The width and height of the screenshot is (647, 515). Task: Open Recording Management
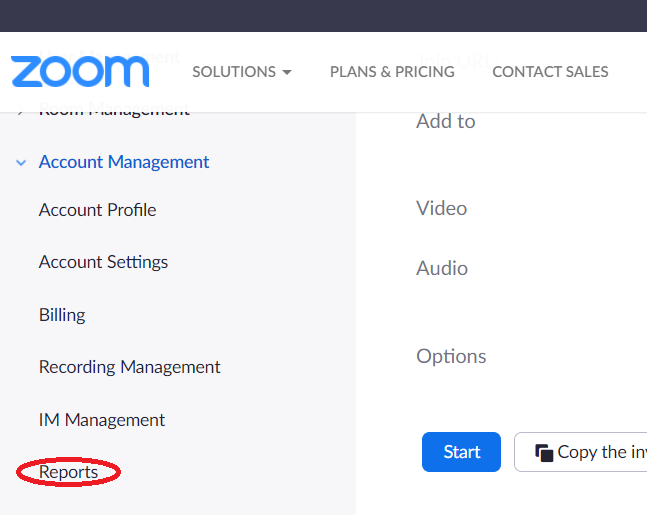[x=130, y=367]
